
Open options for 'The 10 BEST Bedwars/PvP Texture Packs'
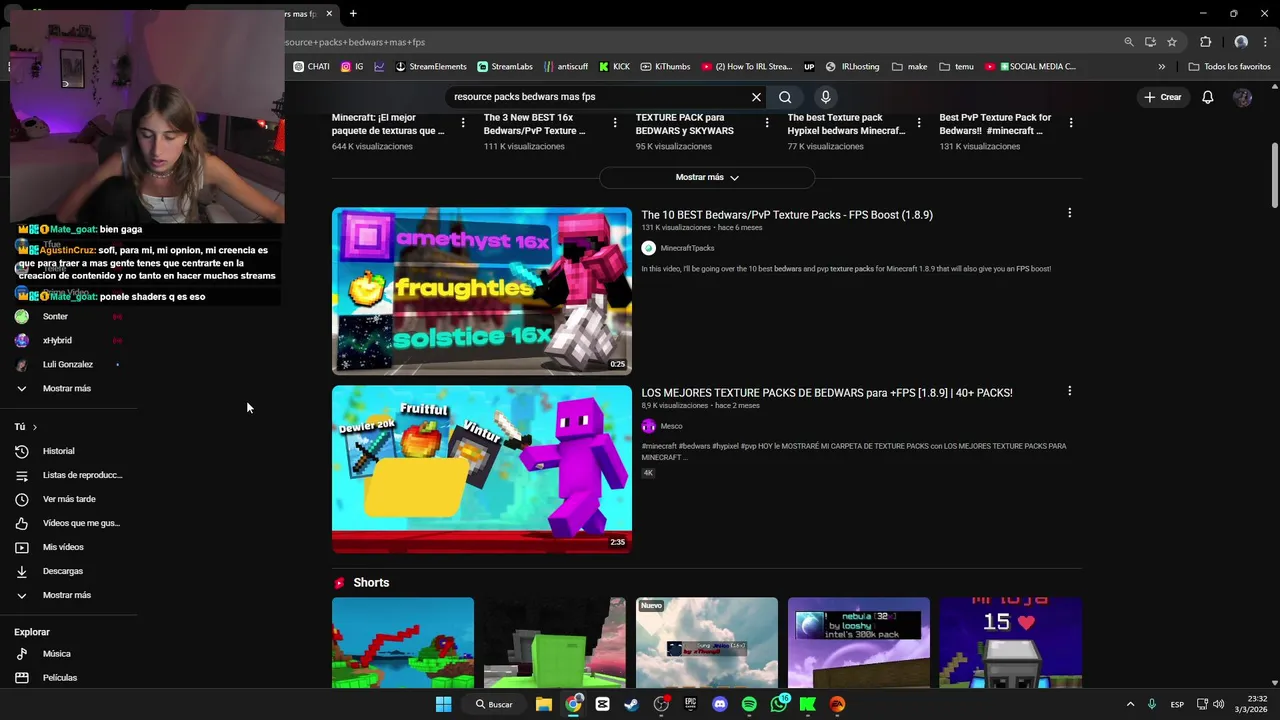[1069, 213]
